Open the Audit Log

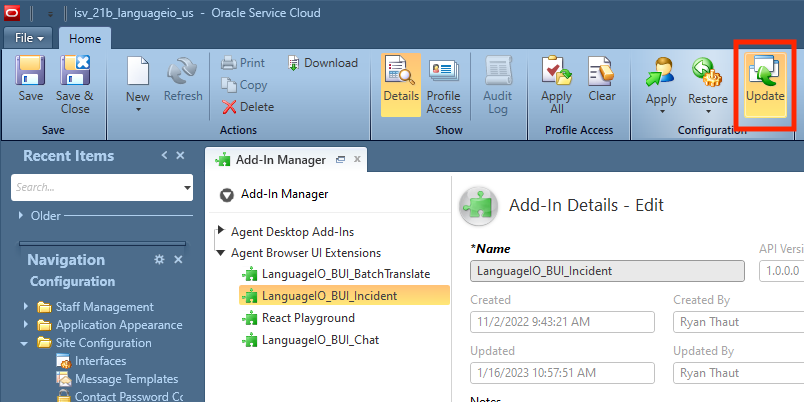click(x=497, y=85)
